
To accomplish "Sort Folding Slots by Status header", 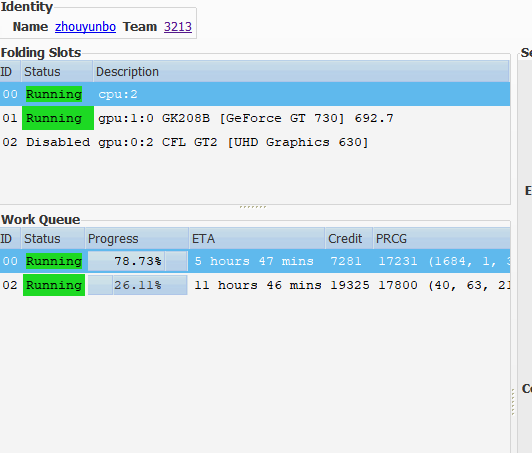I will pos(57,72).
